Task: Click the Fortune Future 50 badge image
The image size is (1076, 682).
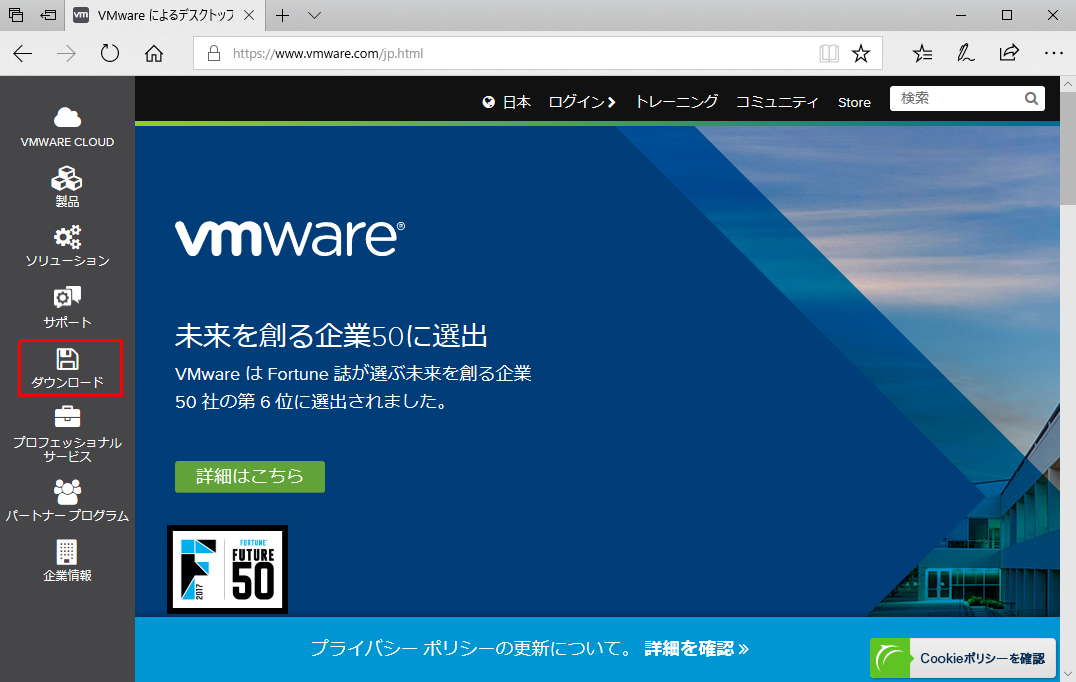Action: pos(227,569)
